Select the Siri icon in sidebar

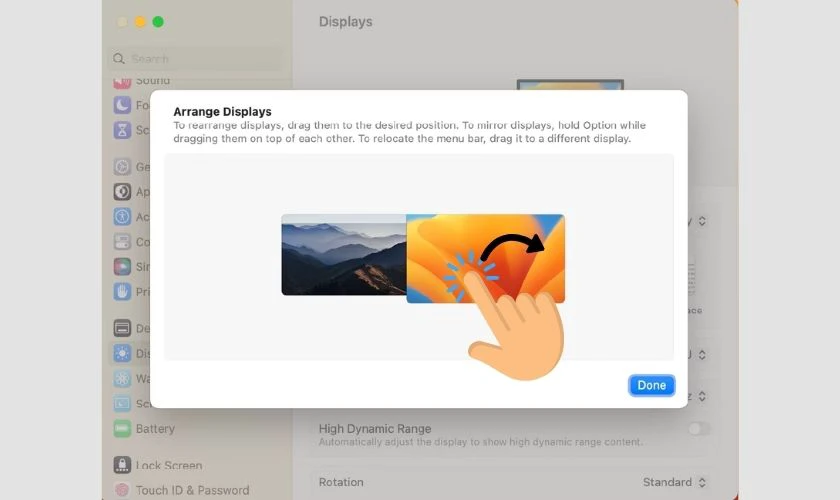click(122, 267)
